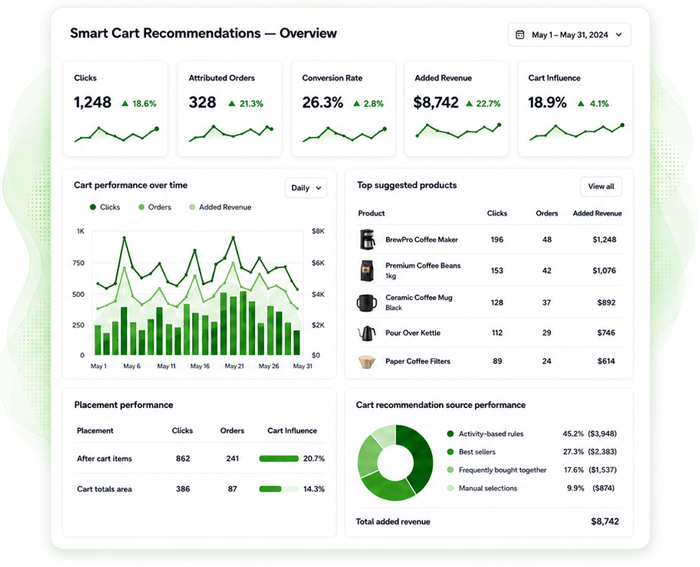Click the Cart Influence upward trend arrow
The height and width of the screenshot is (567, 700).
(581, 104)
